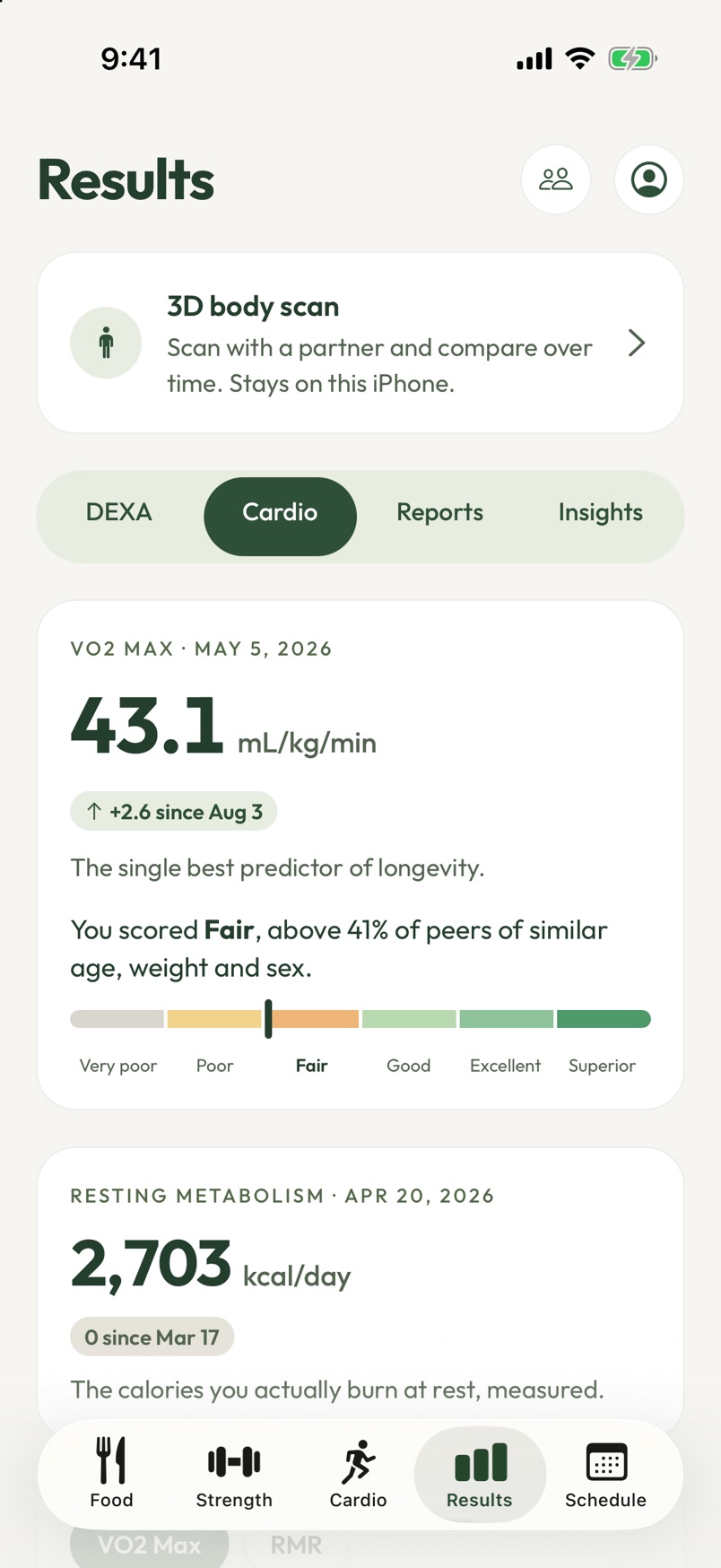
Task: Select the Cardio segment pill
Action: pyautogui.click(x=280, y=516)
